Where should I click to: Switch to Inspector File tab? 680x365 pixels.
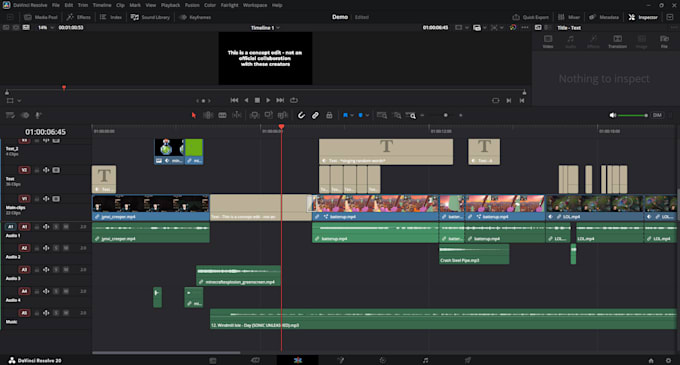point(664,42)
